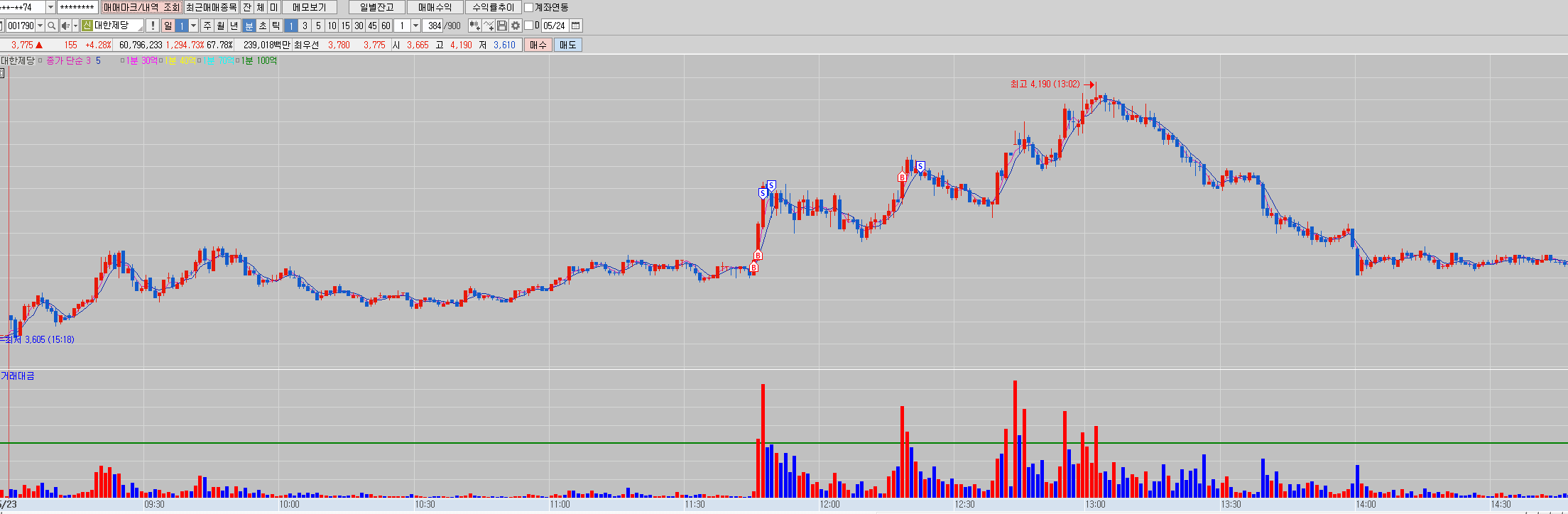Click the S sell marker near 12:20
The image size is (1568, 514).
coord(920,167)
